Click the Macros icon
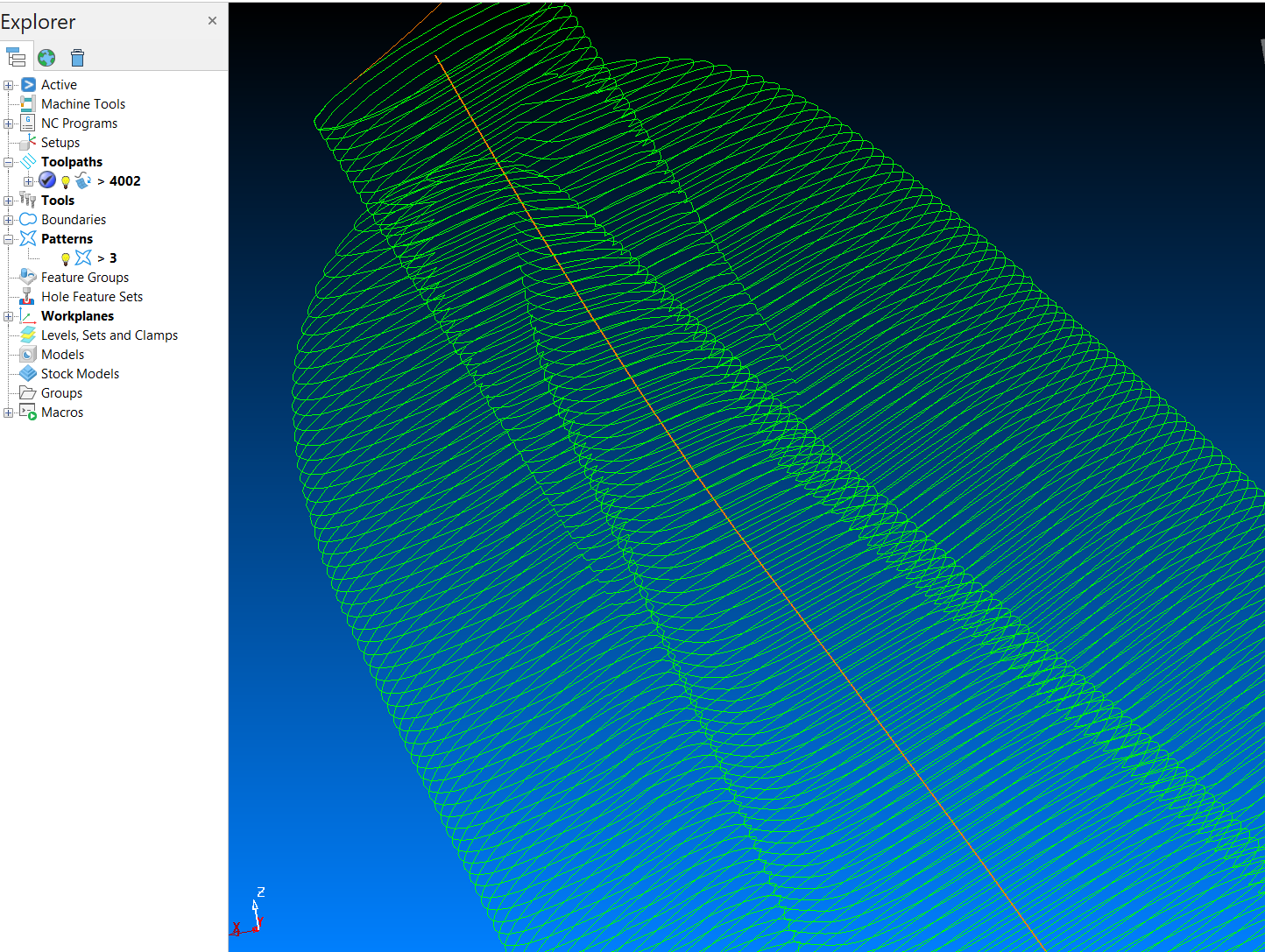 tap(25, 412)
